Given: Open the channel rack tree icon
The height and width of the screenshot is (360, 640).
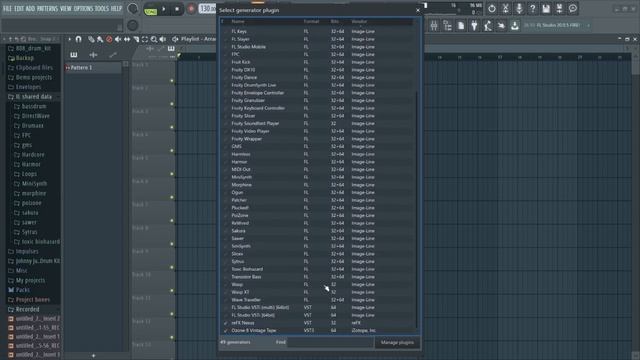Looking at the screenshot, I should 447,26.
